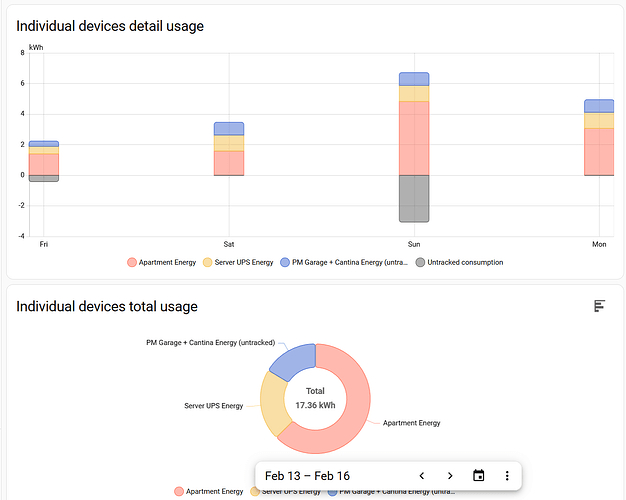Viewport: 626px width, 500px height.
Task: Click the Individual devices detail usage title
Action: (x=110, y=26)
